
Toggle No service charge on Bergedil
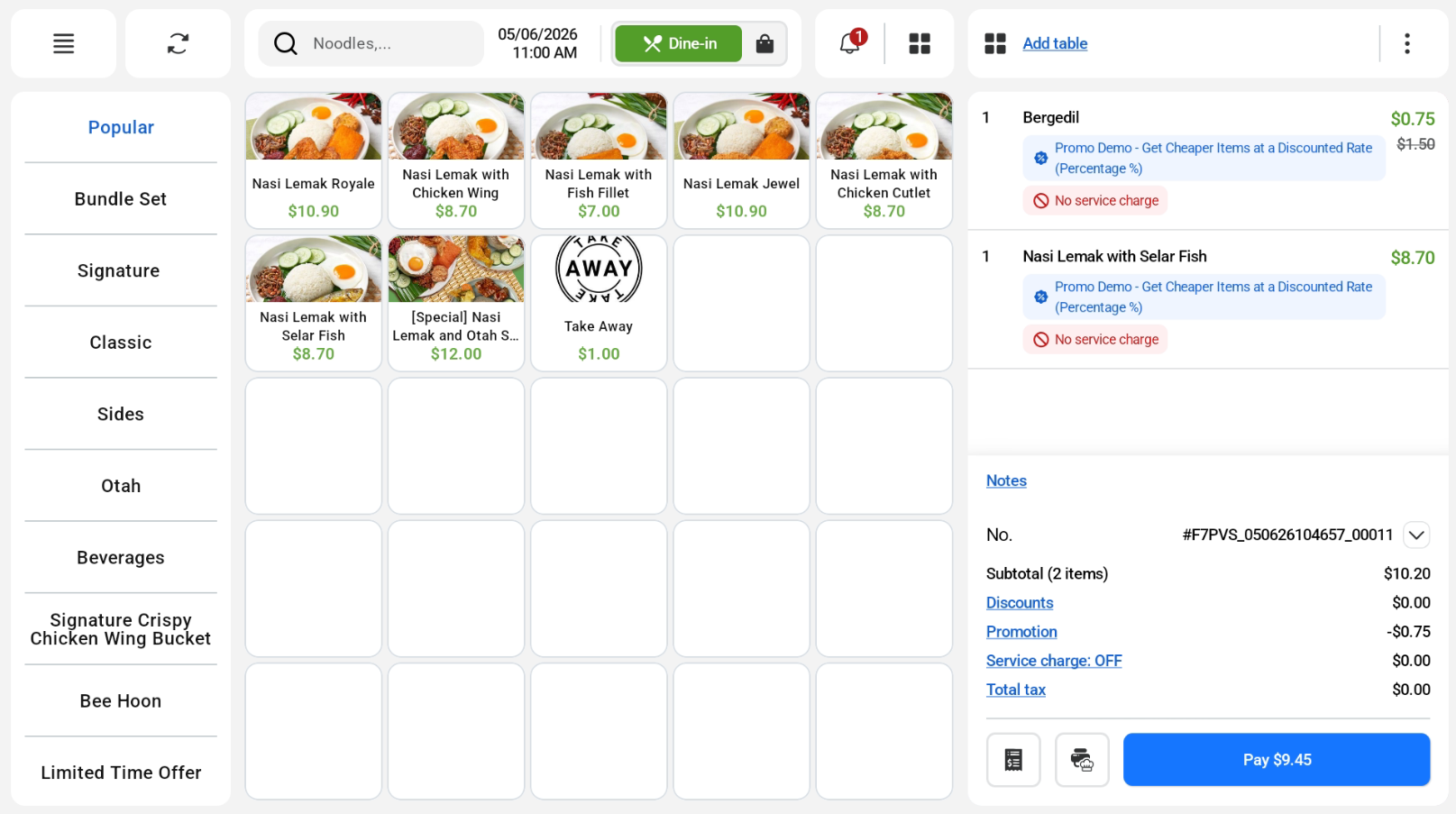1095,200
